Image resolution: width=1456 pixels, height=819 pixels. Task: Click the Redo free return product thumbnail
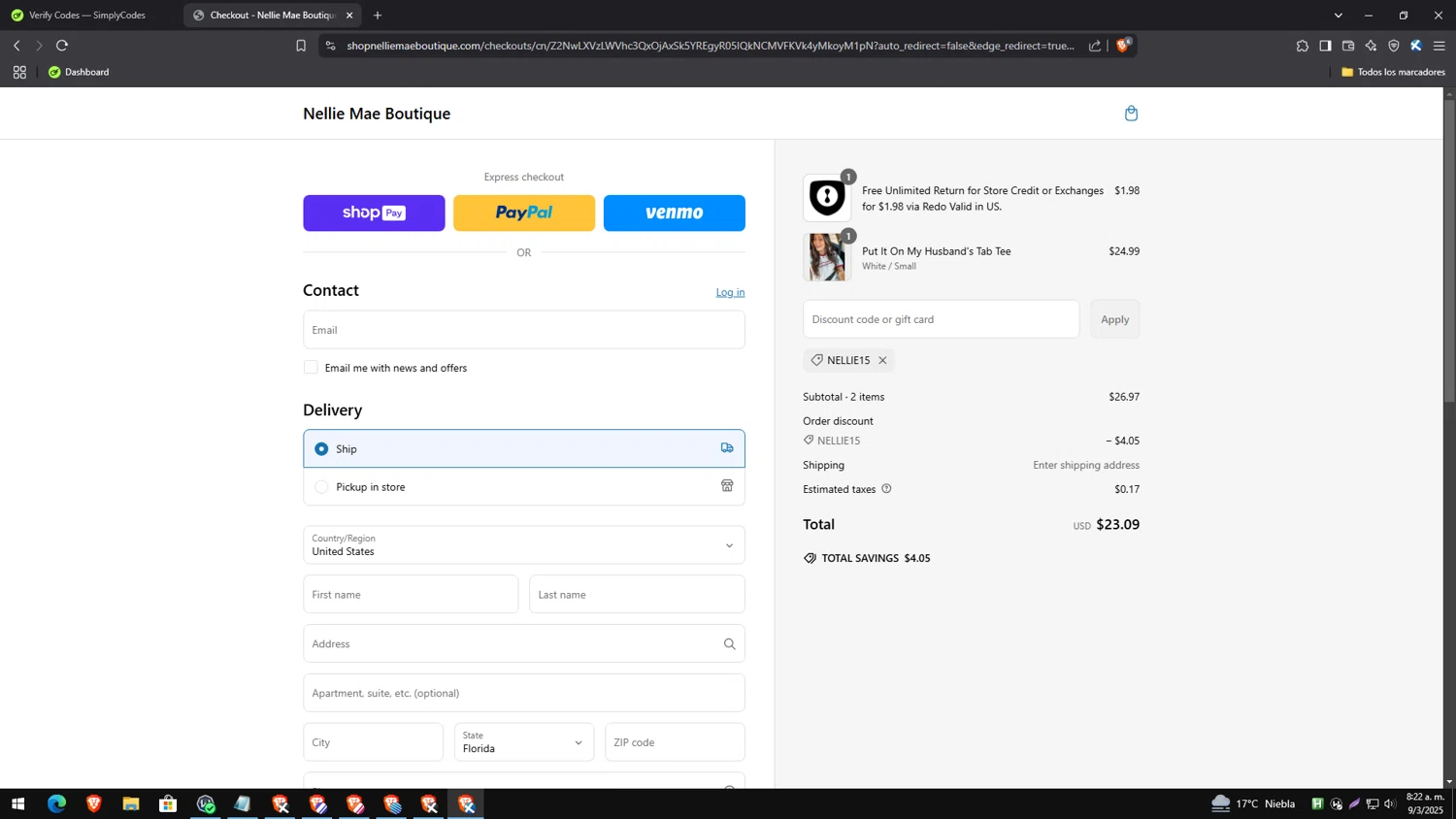pyautogui.click(x=827, y=198)
